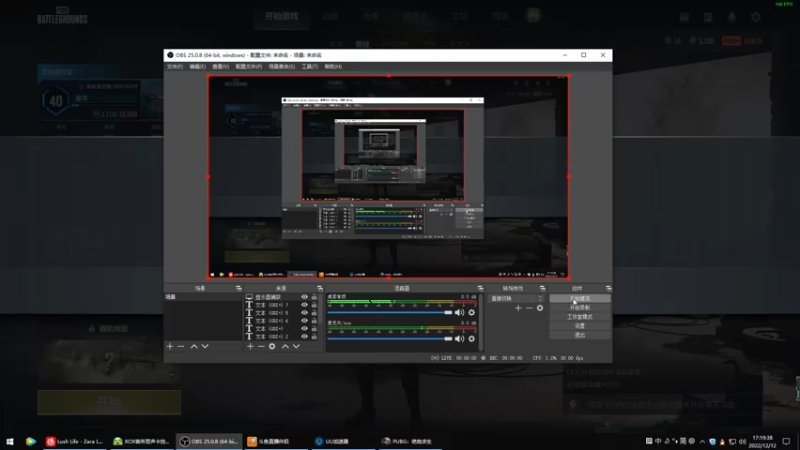Open Lush Life music player from taskbar

(75, 441)
